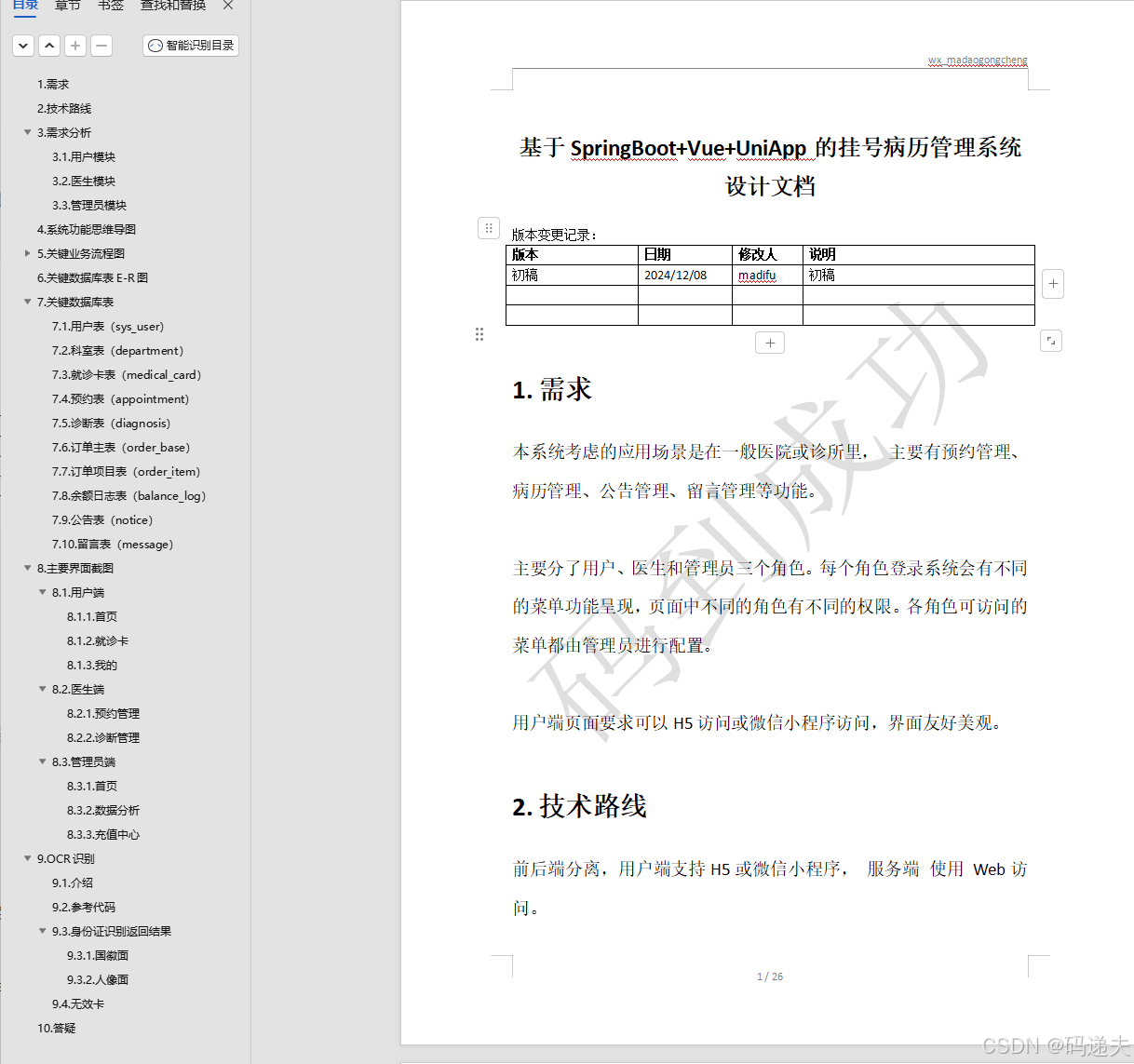This screenshot has height=1064, width=1134.
Task: Open the 查找和替换 tab
Action: [173, 6]
